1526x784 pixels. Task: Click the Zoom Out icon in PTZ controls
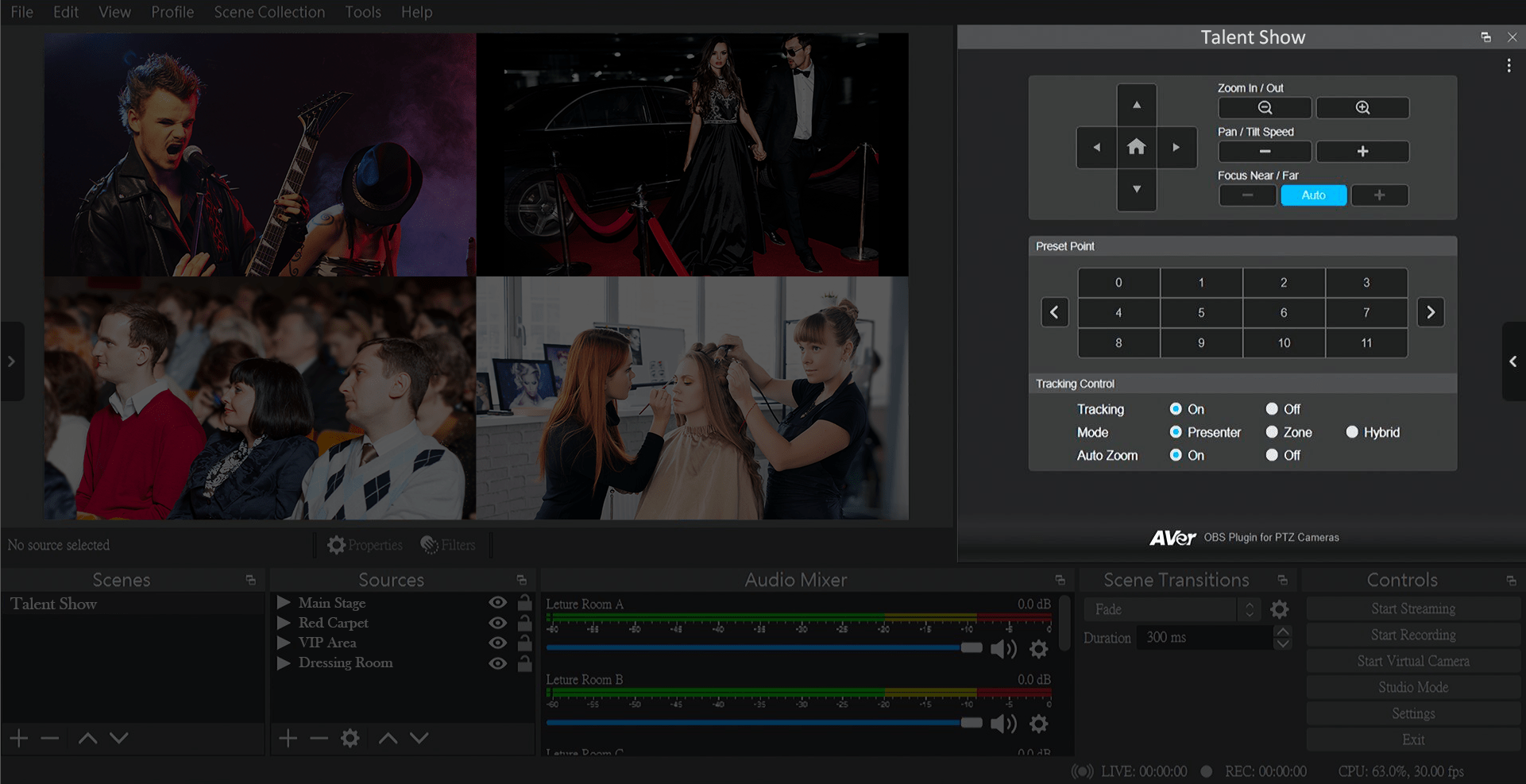point(1265,107)
